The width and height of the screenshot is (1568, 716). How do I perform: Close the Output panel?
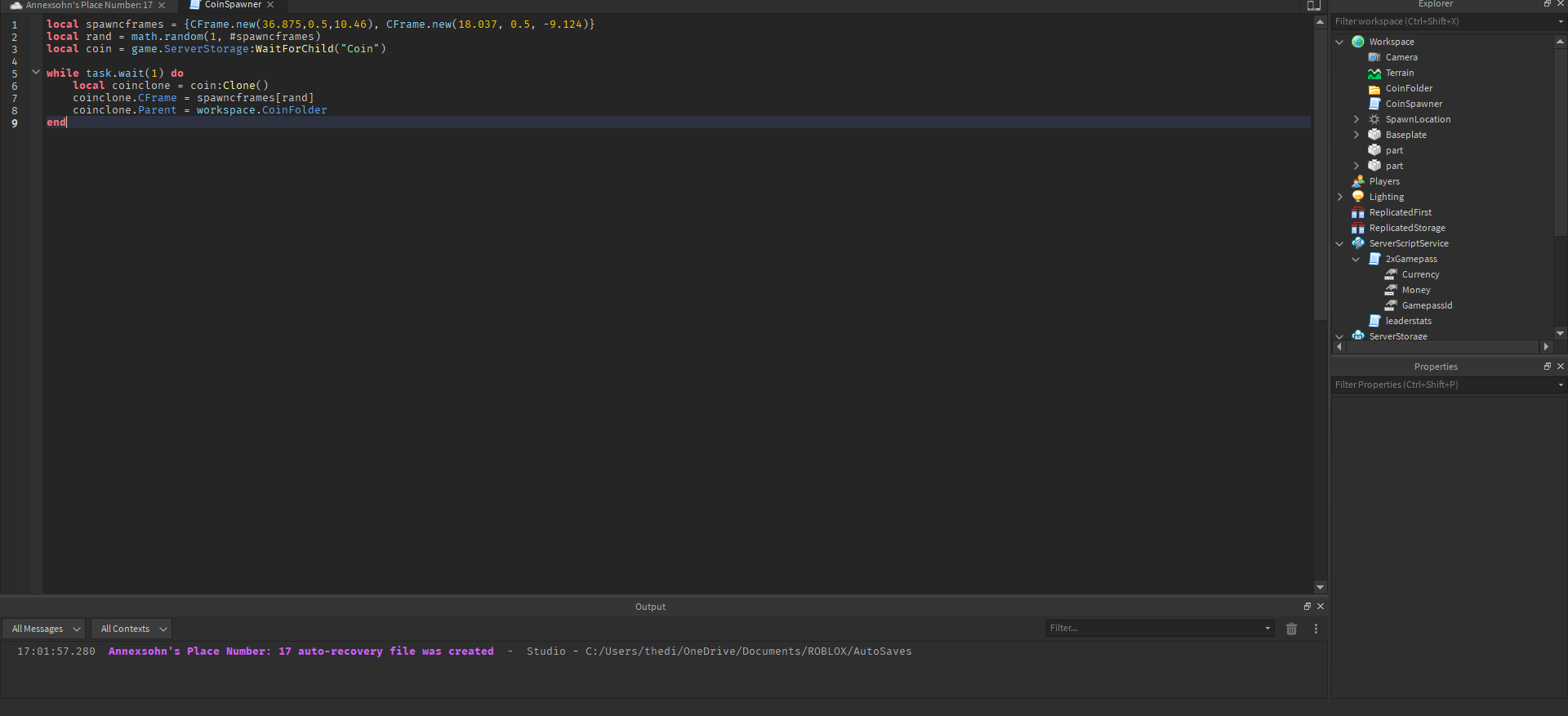1321,607
